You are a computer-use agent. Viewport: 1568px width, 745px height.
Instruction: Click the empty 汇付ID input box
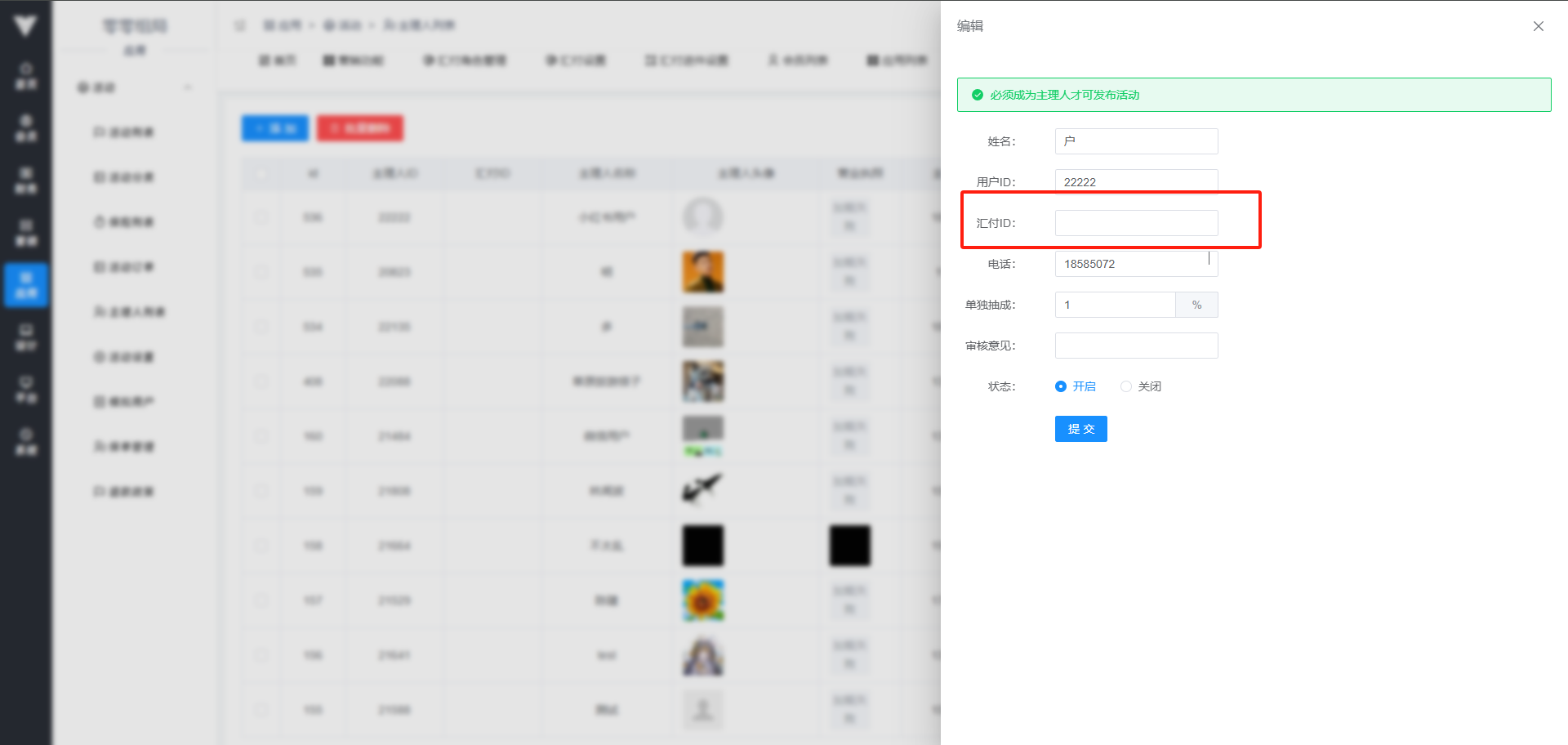[1135, 223]
